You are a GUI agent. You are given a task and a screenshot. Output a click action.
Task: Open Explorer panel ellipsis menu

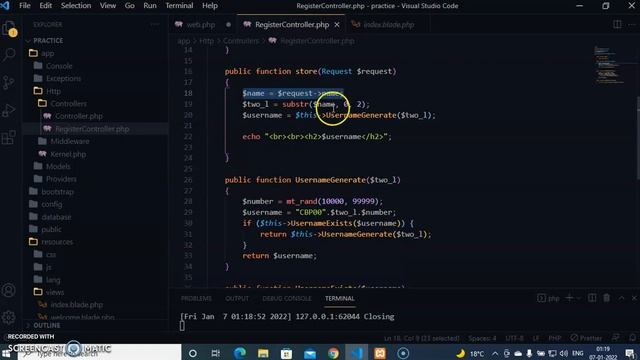click(x=155, y=24)
